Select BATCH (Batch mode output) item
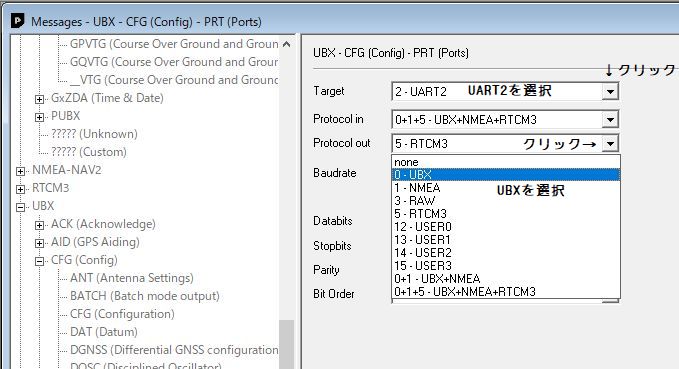679x369 pixels. (x=145, y=296)
